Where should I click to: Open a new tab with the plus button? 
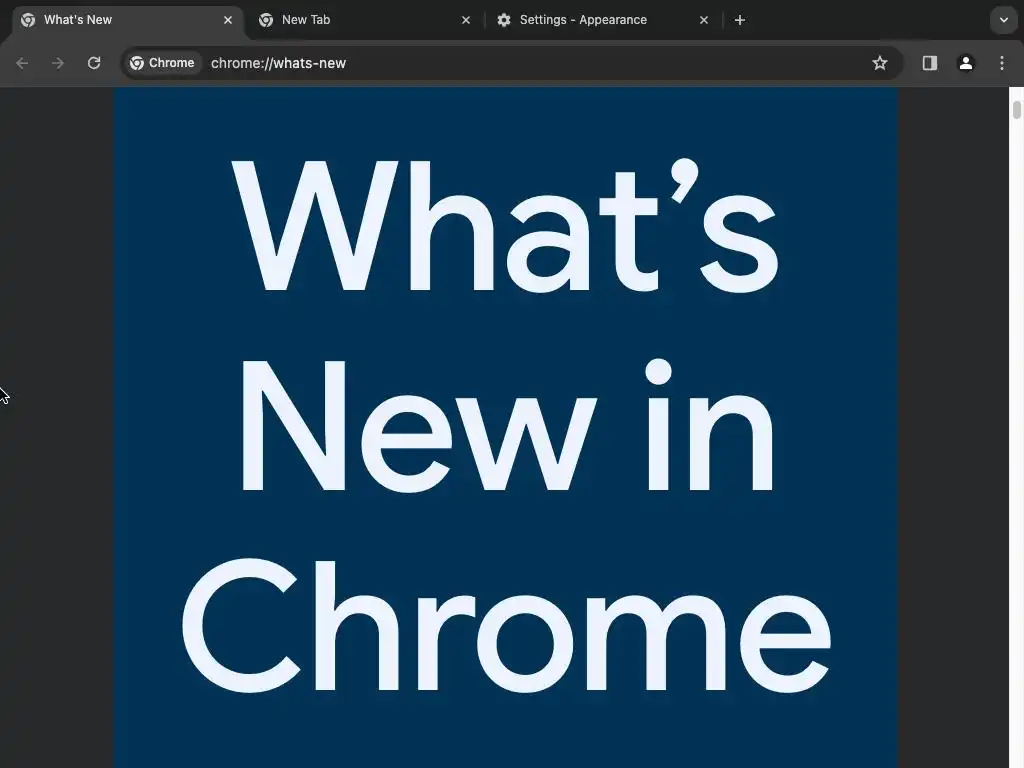tap(739, 20)
